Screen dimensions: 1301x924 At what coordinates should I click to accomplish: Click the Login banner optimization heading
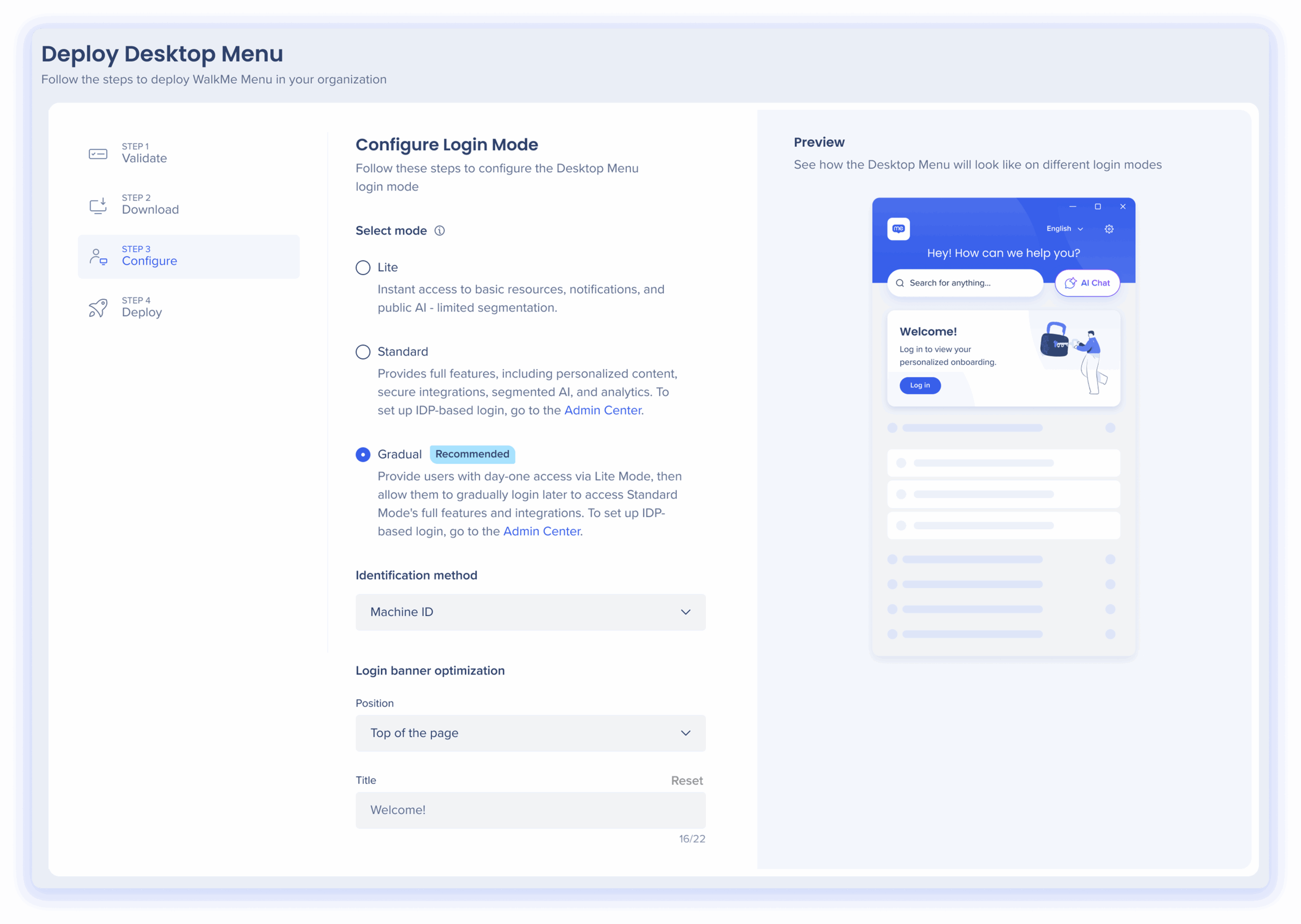tap(429, 671)
